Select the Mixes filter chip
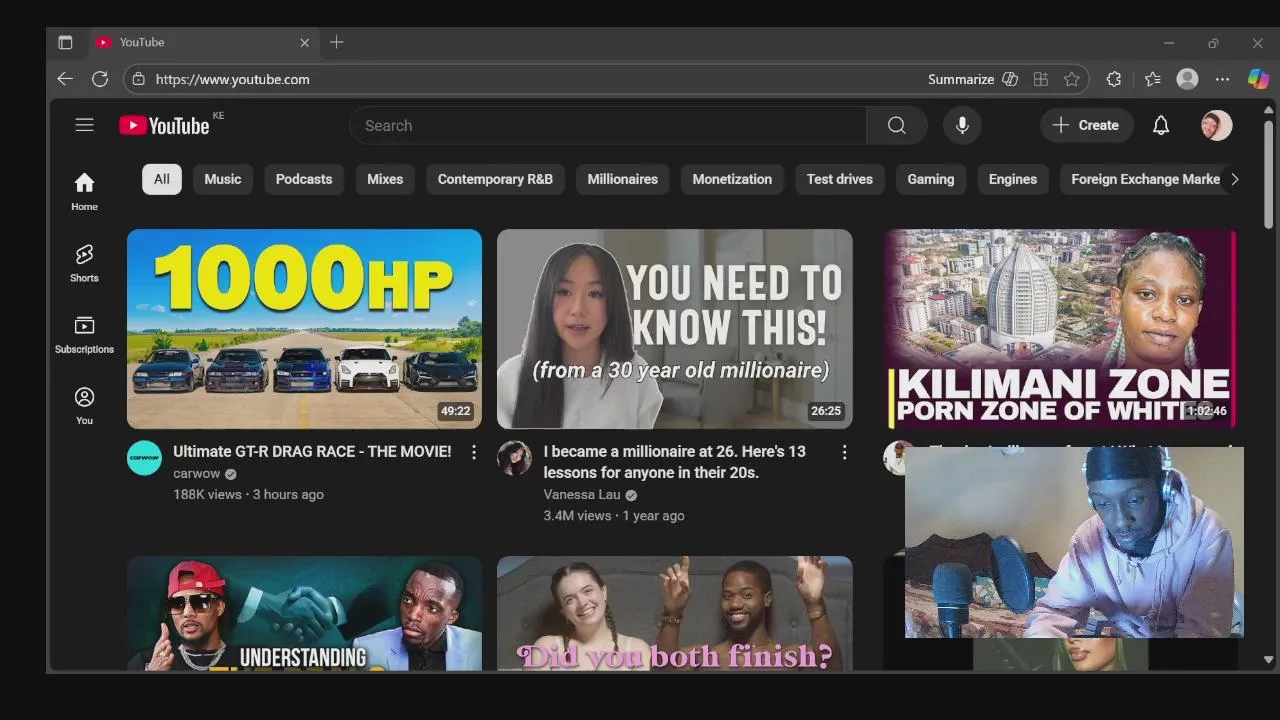 coord(385,179)
